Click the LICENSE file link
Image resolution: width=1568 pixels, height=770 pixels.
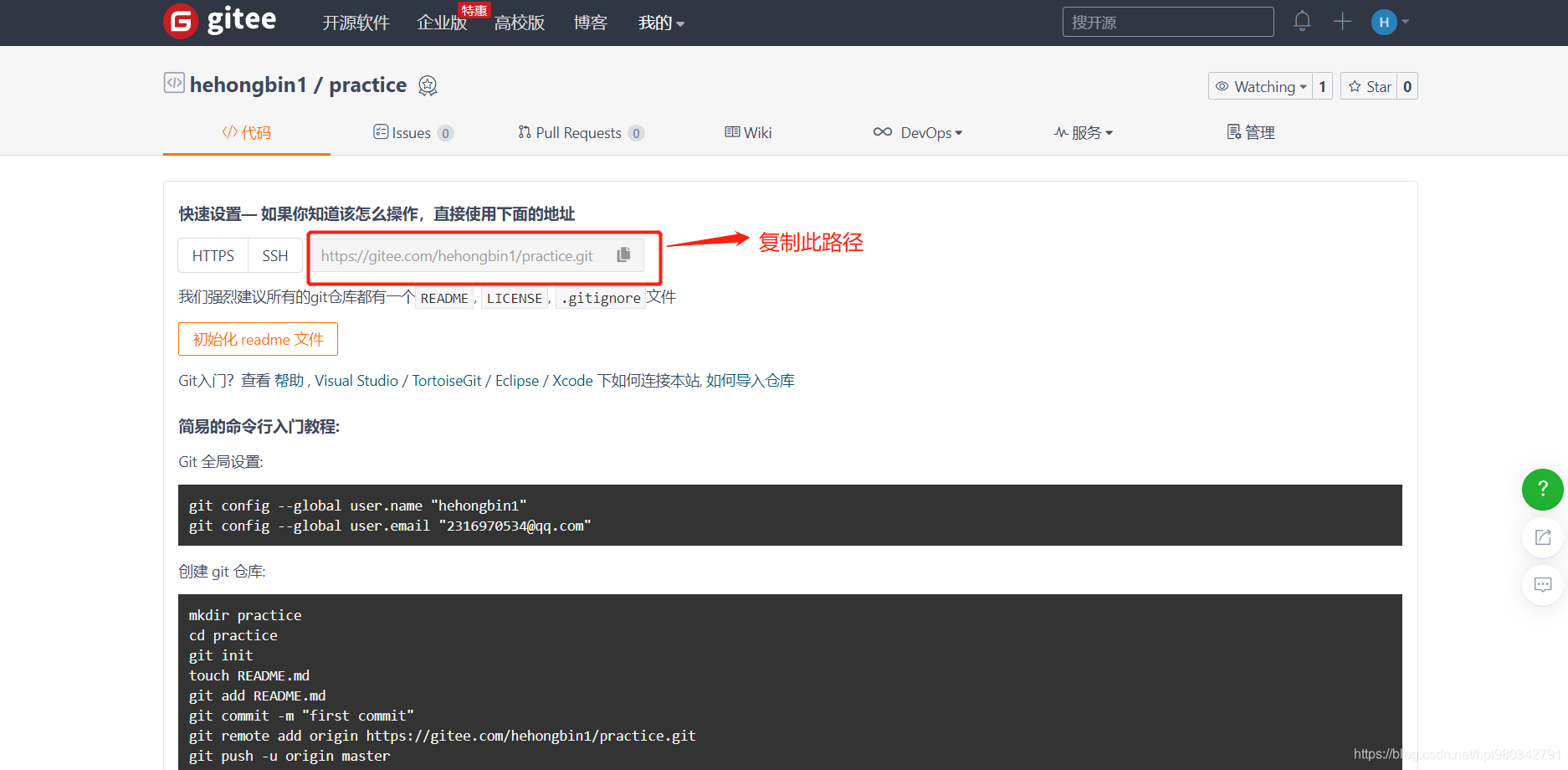(x=515, y=298)
